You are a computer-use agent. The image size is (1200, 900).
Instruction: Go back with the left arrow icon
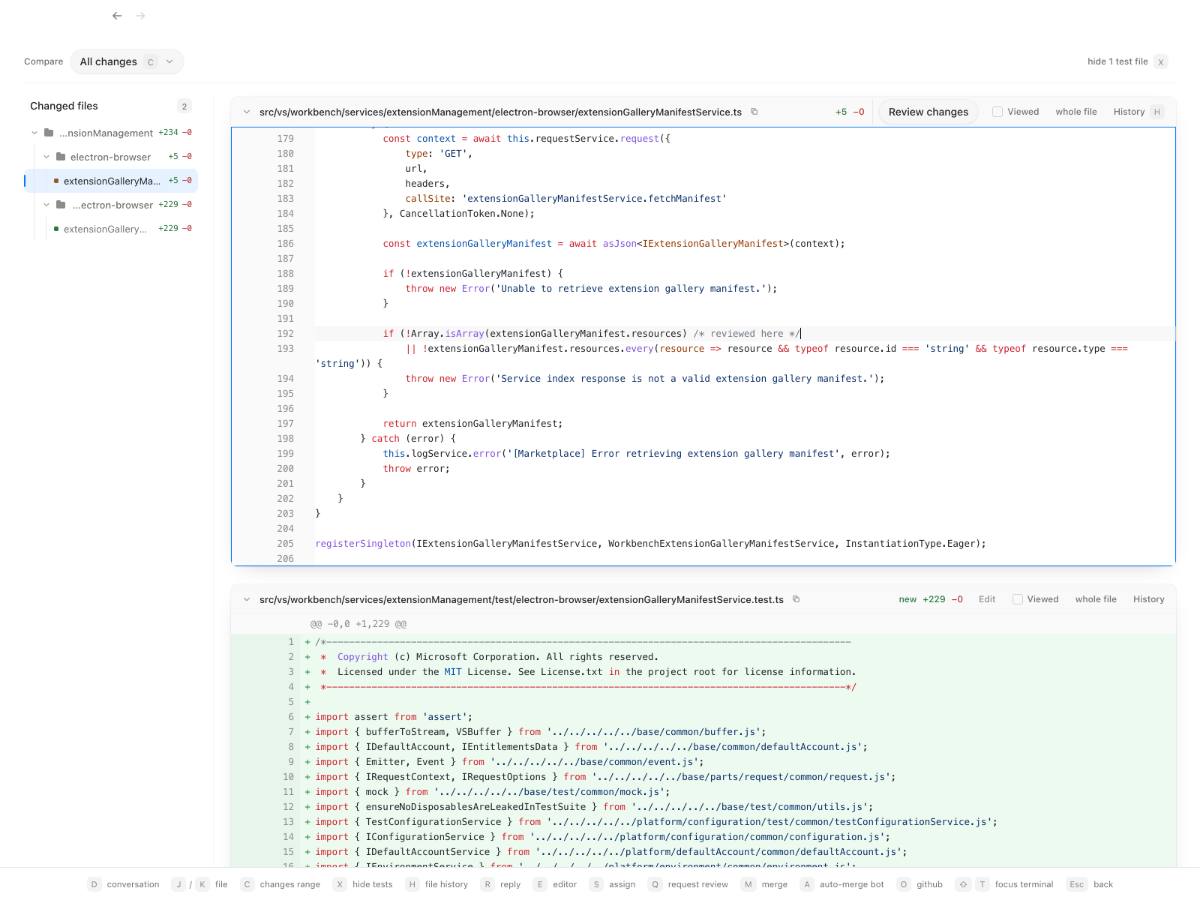tap(117, 16)
